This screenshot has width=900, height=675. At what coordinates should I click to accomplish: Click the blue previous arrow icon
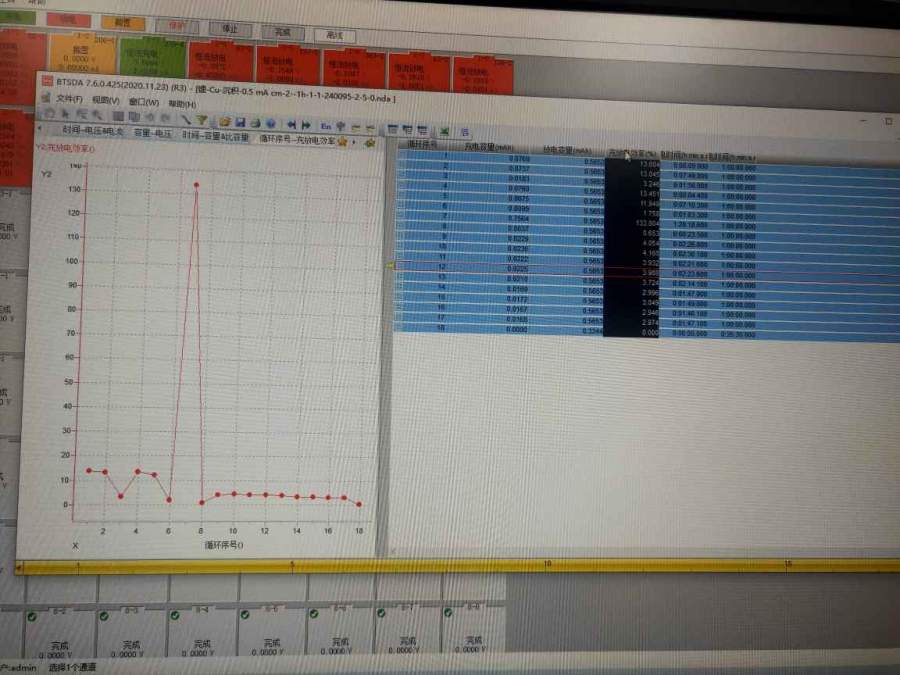291,123
